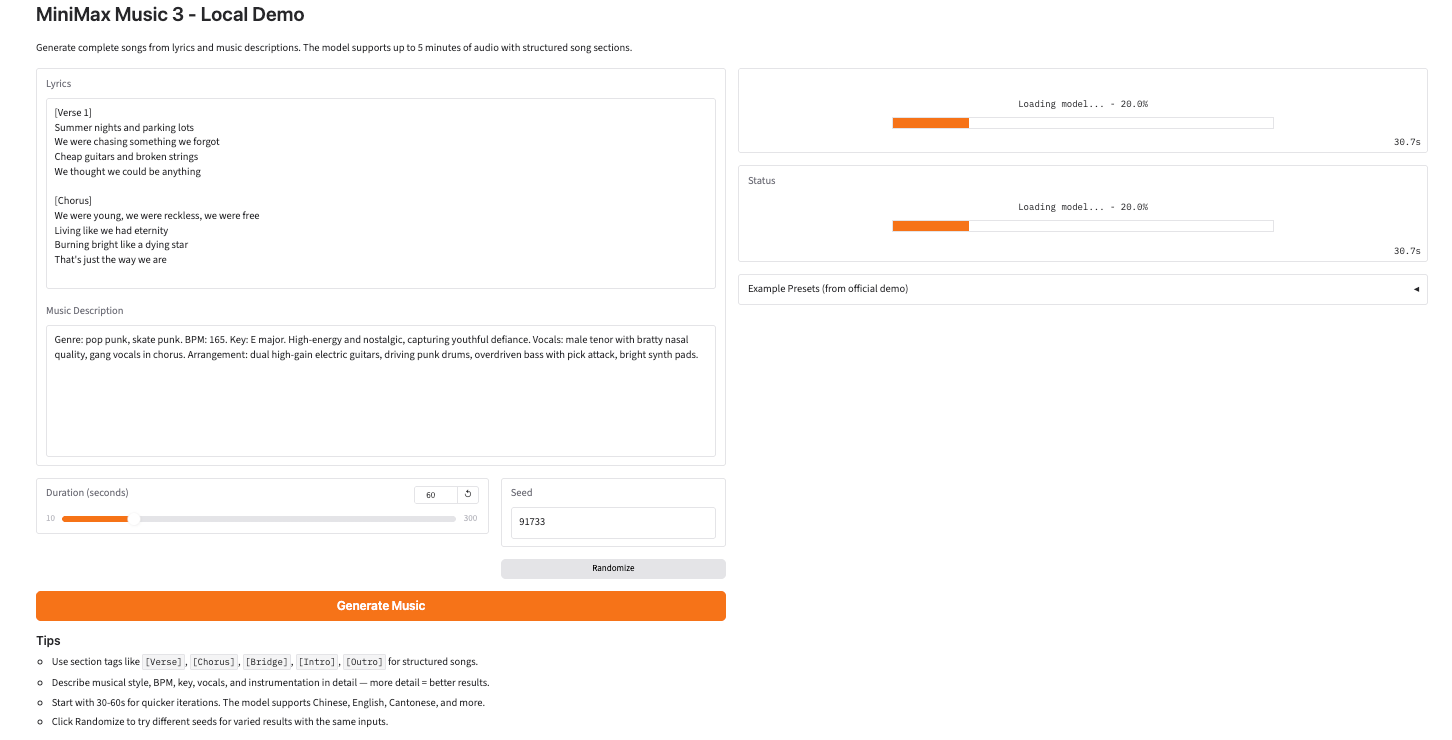This screenshot has width=1452, height=740.
Task: Click the tip starting "Describe musical style, BPM"
Action: (270, 683)
